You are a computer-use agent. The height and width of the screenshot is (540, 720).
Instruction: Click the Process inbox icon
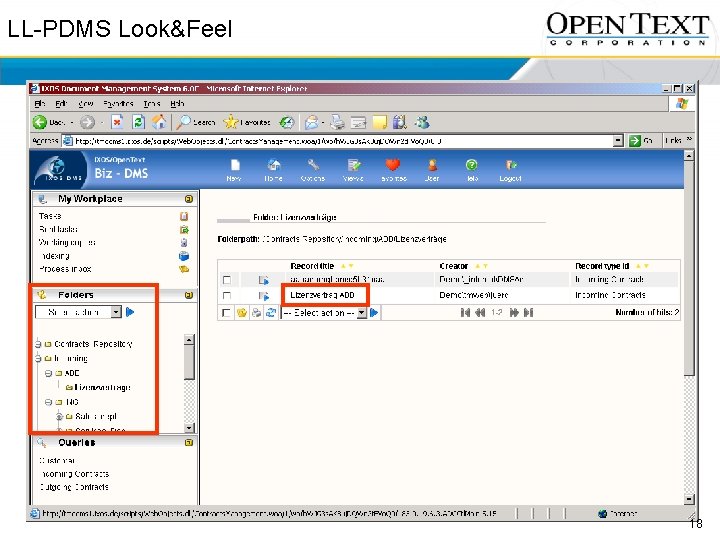(184, 269)
